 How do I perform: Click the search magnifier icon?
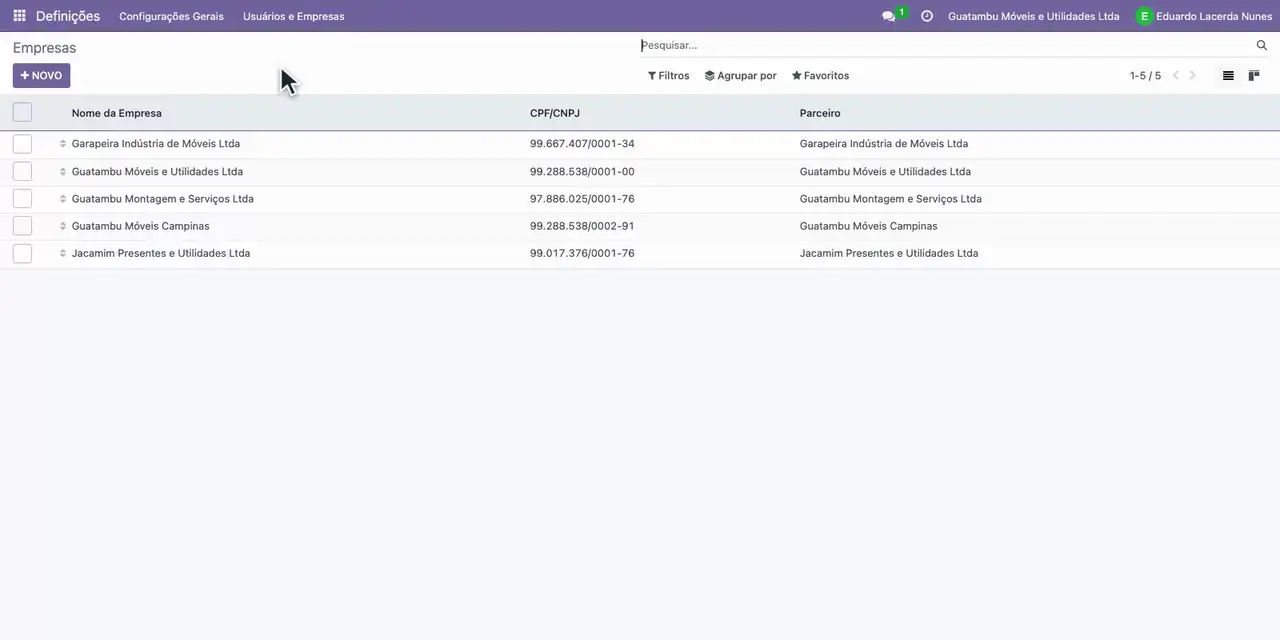pyautogui.click(x=1262, y=45)
